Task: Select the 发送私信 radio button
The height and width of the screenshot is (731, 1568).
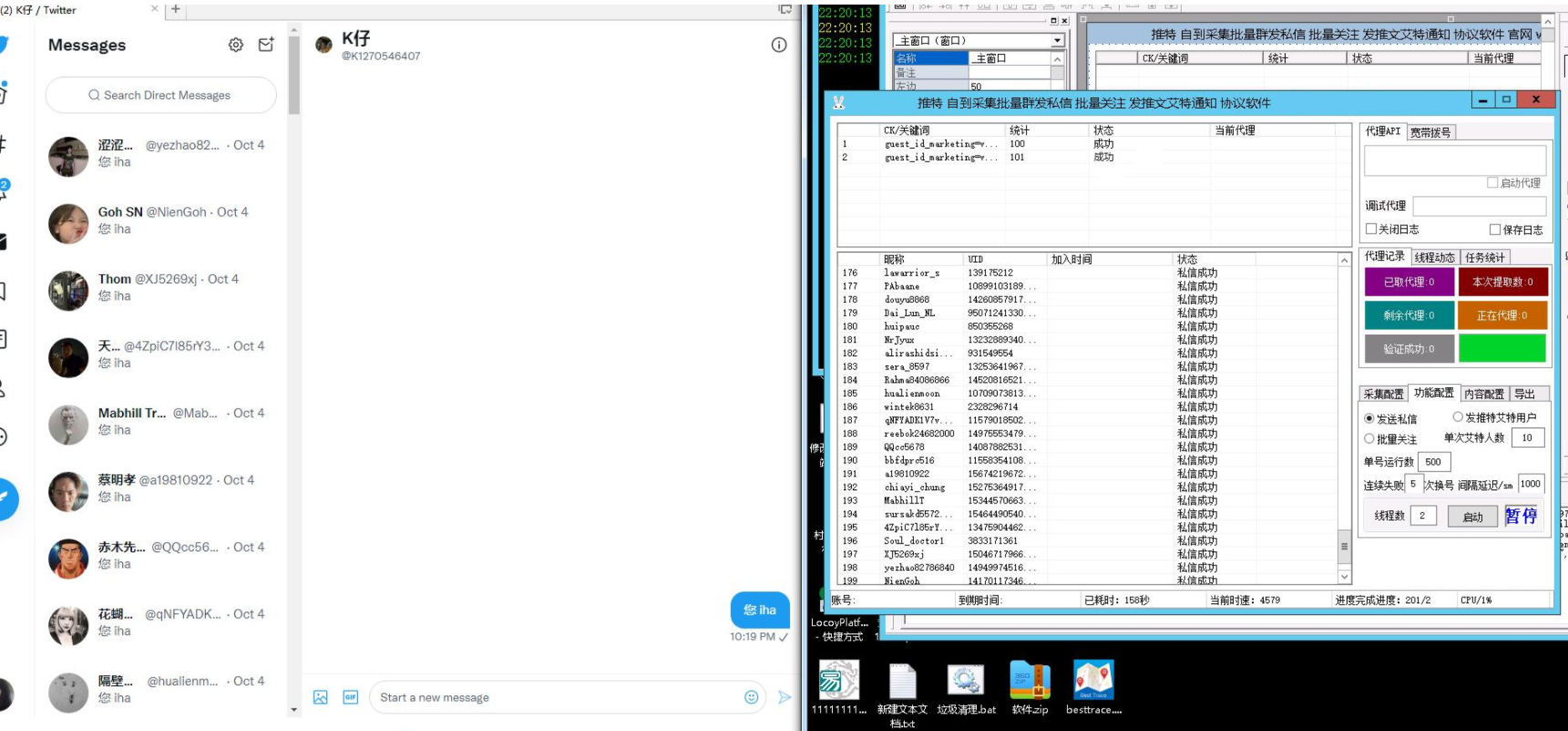Action: 1368,419
